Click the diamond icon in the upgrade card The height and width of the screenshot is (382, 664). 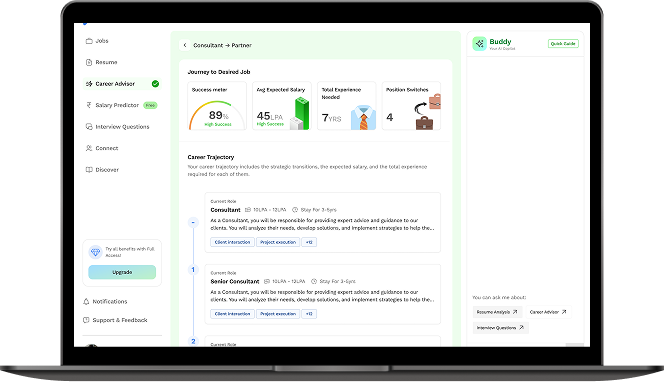pyautogui.click(x=95, y=252)
